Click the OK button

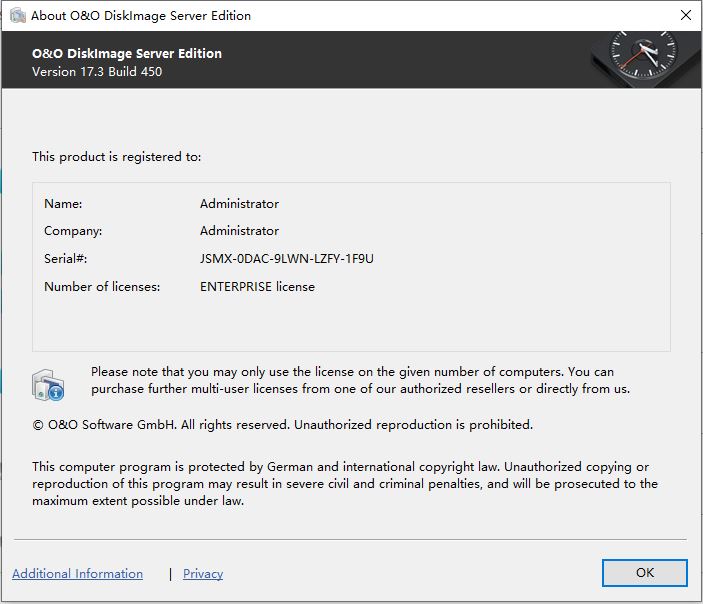(644, 573)
